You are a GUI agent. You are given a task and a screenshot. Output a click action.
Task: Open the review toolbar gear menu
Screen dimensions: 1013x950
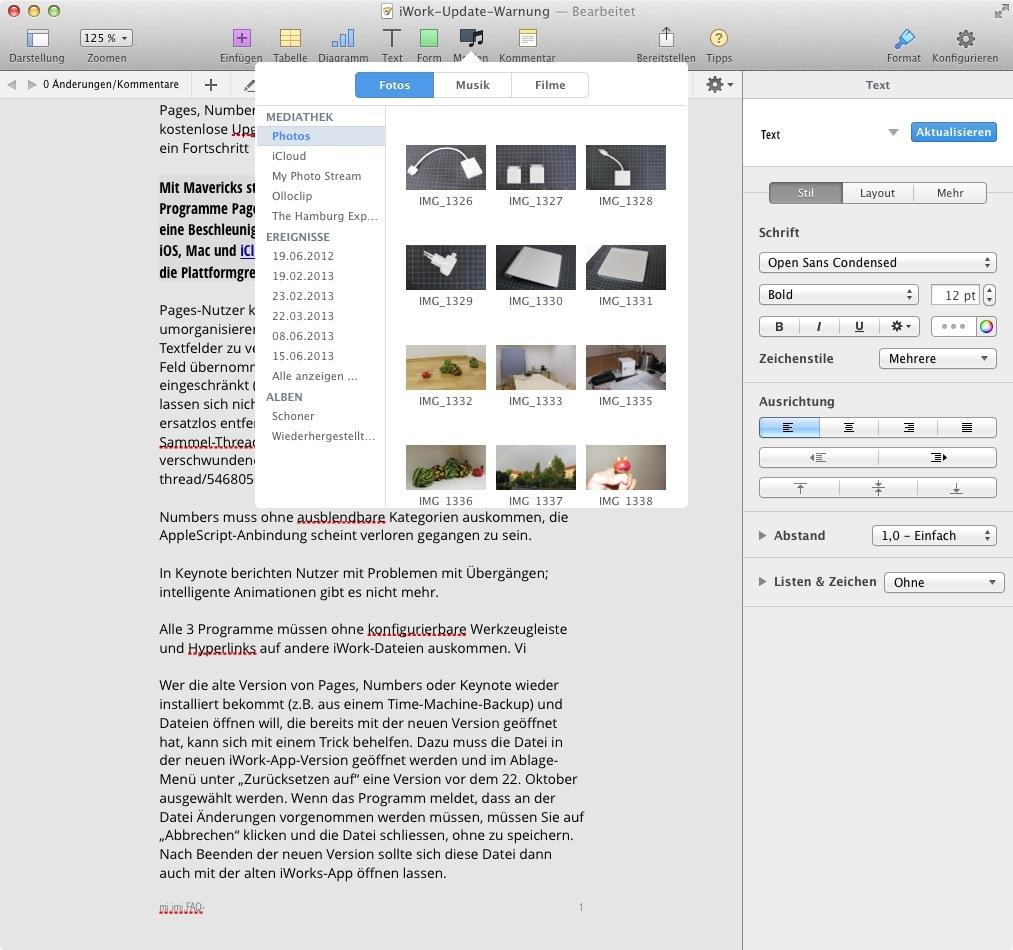[x=719, y=85]
